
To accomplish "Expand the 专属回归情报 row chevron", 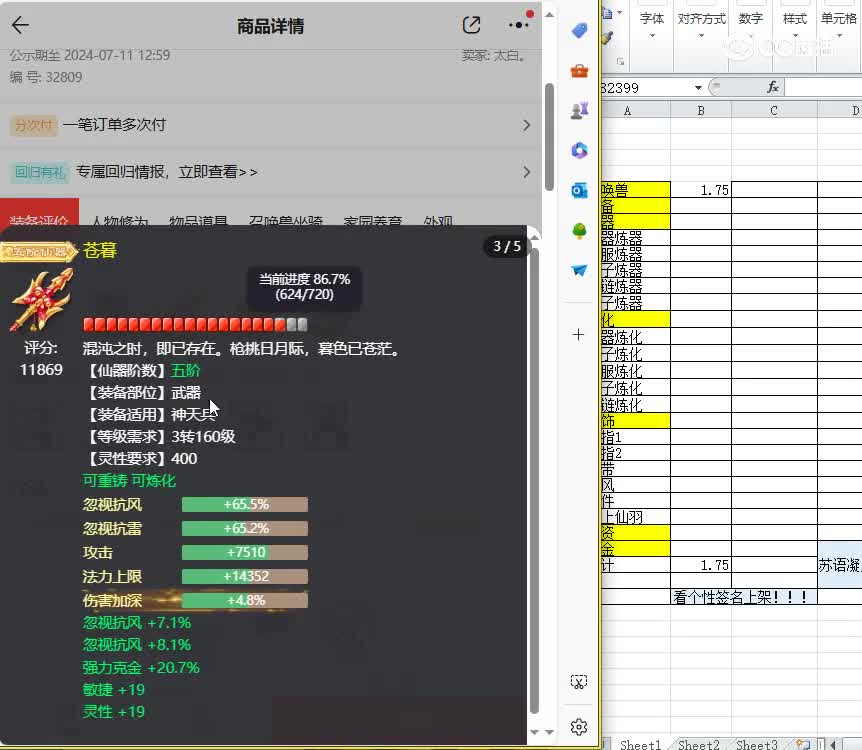I will 526,172.
